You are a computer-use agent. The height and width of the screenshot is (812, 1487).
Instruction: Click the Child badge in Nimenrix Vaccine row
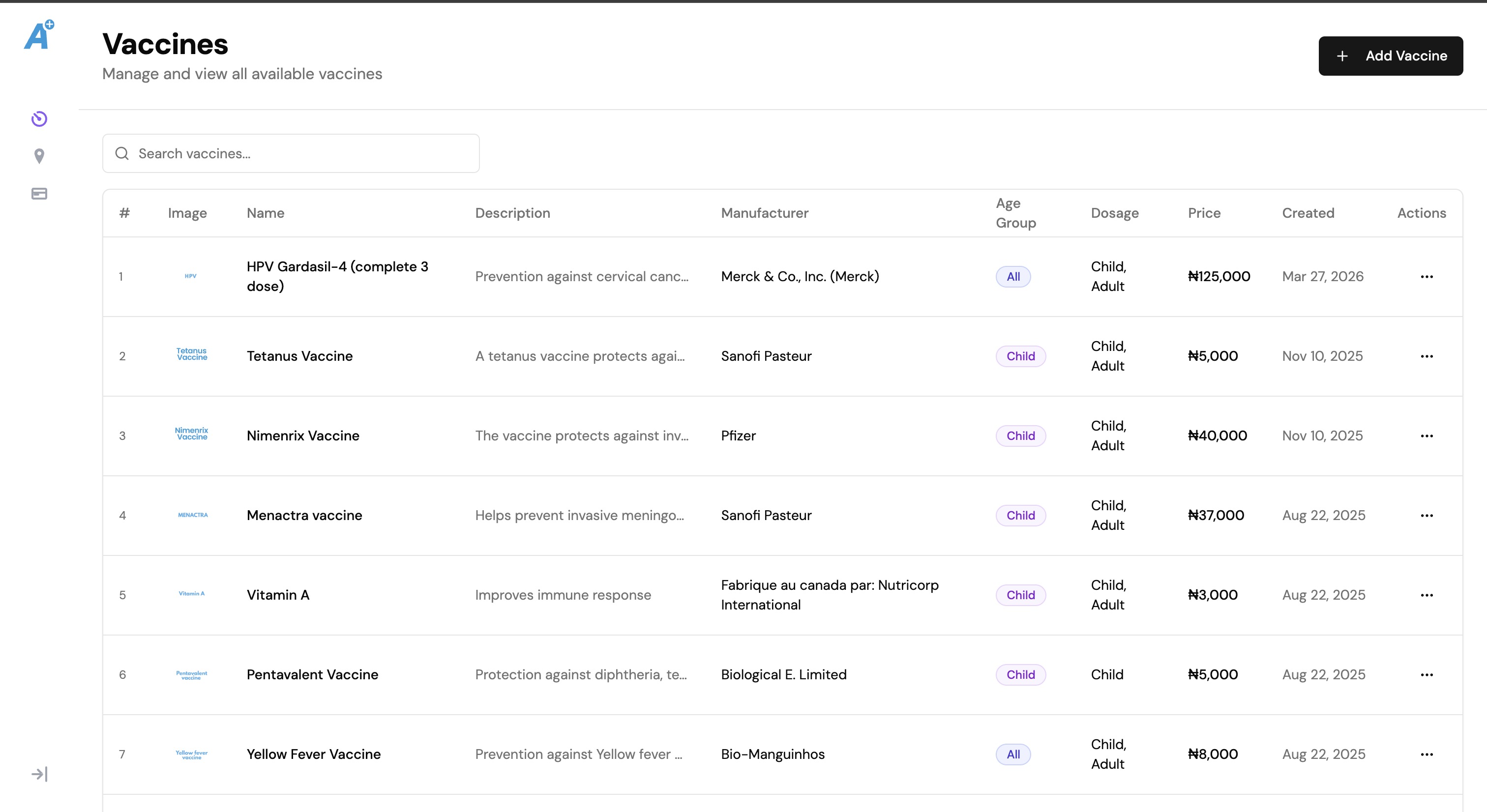(1020, 435)
